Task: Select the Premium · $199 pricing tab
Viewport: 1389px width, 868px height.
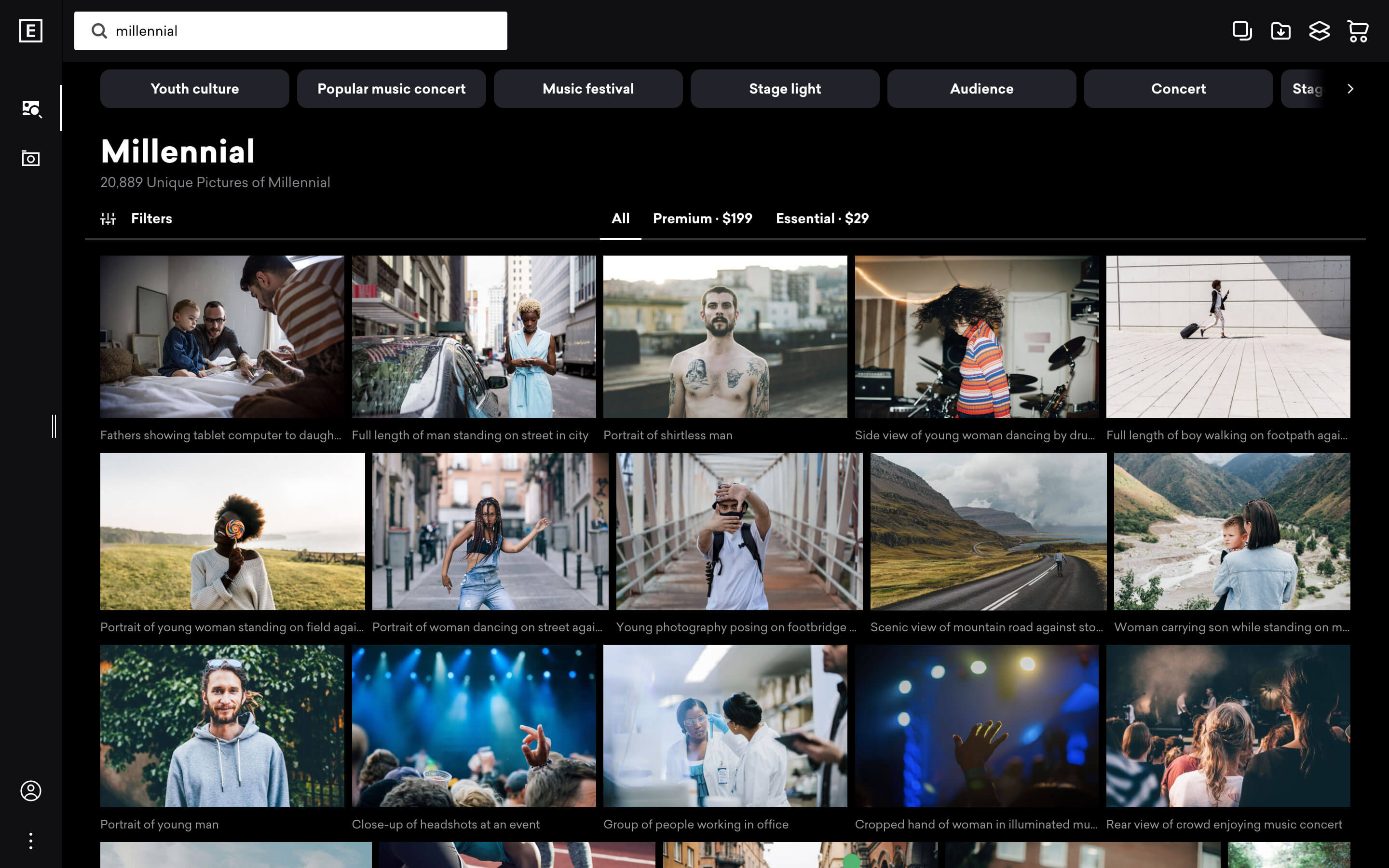Action: (703, 219)
